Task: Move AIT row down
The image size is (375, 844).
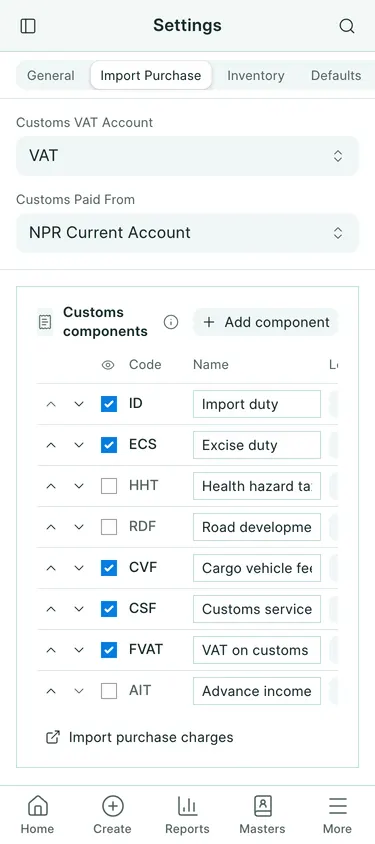Action: 79,691
